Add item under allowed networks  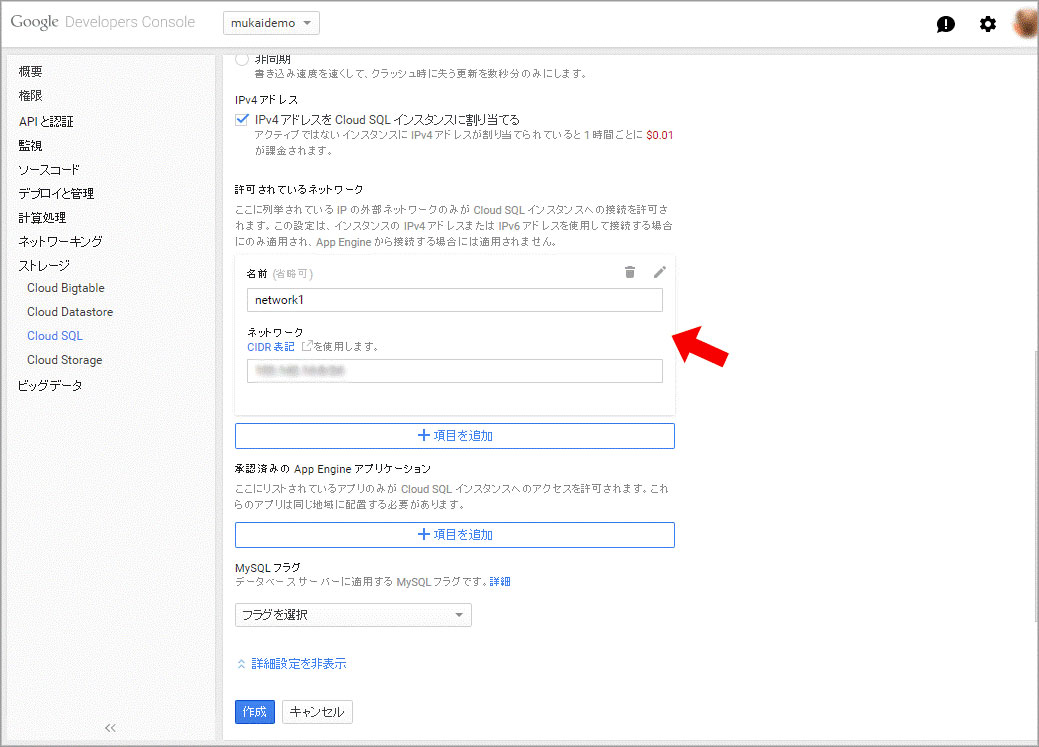click(x=455, y=436)
